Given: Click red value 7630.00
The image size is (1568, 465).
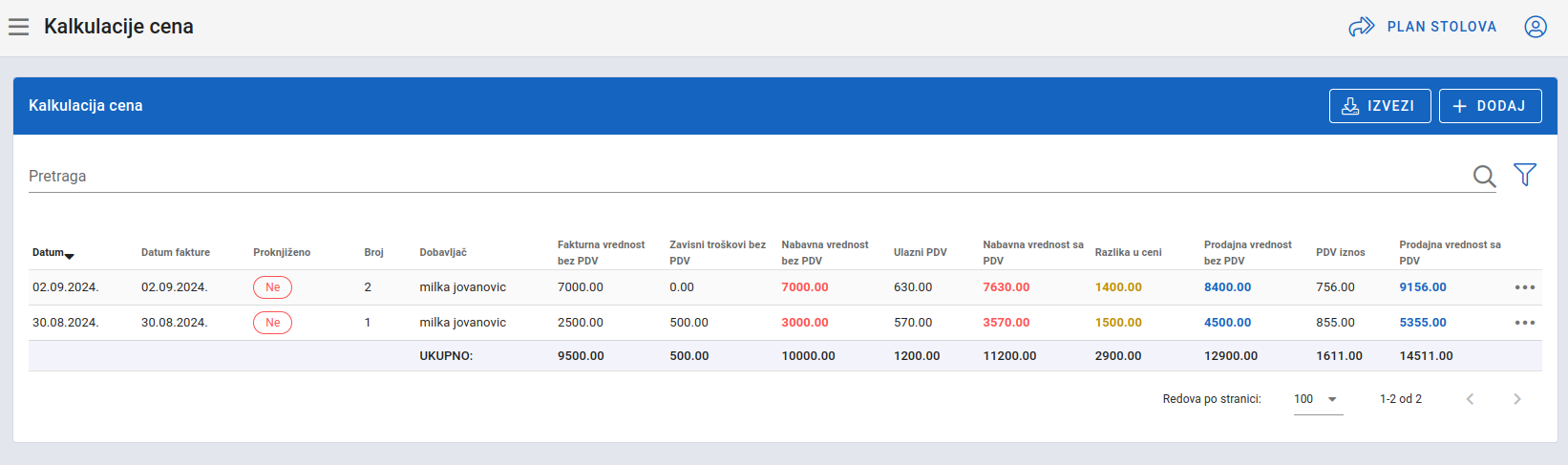Looking at the screenshot, I should point(1006,287).
